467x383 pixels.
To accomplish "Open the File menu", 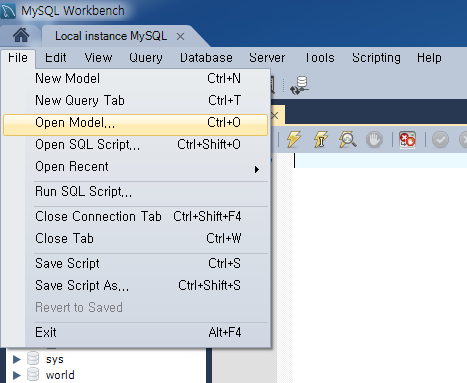I will [18, 58].
